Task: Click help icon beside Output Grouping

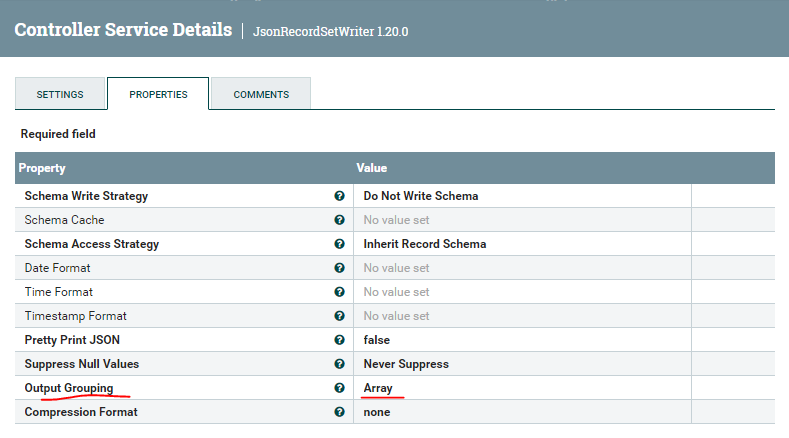Action: [340, 388]
